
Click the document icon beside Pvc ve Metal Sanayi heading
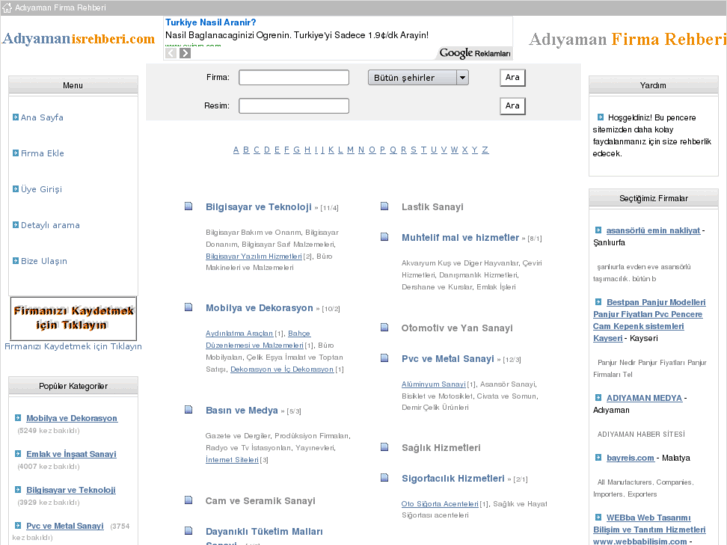[x=384, y=358]
